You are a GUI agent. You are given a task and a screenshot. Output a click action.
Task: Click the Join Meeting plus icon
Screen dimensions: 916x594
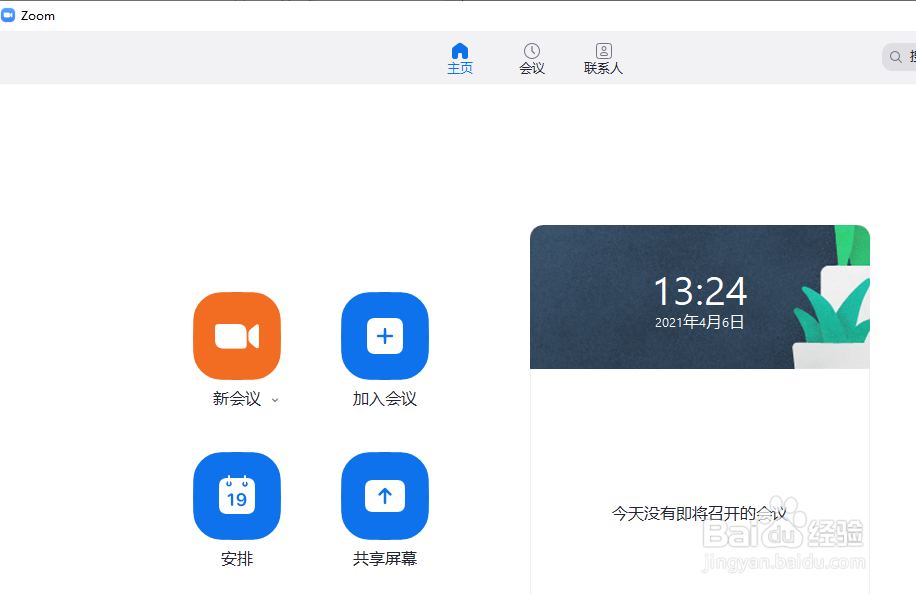[x=385, y=336]
